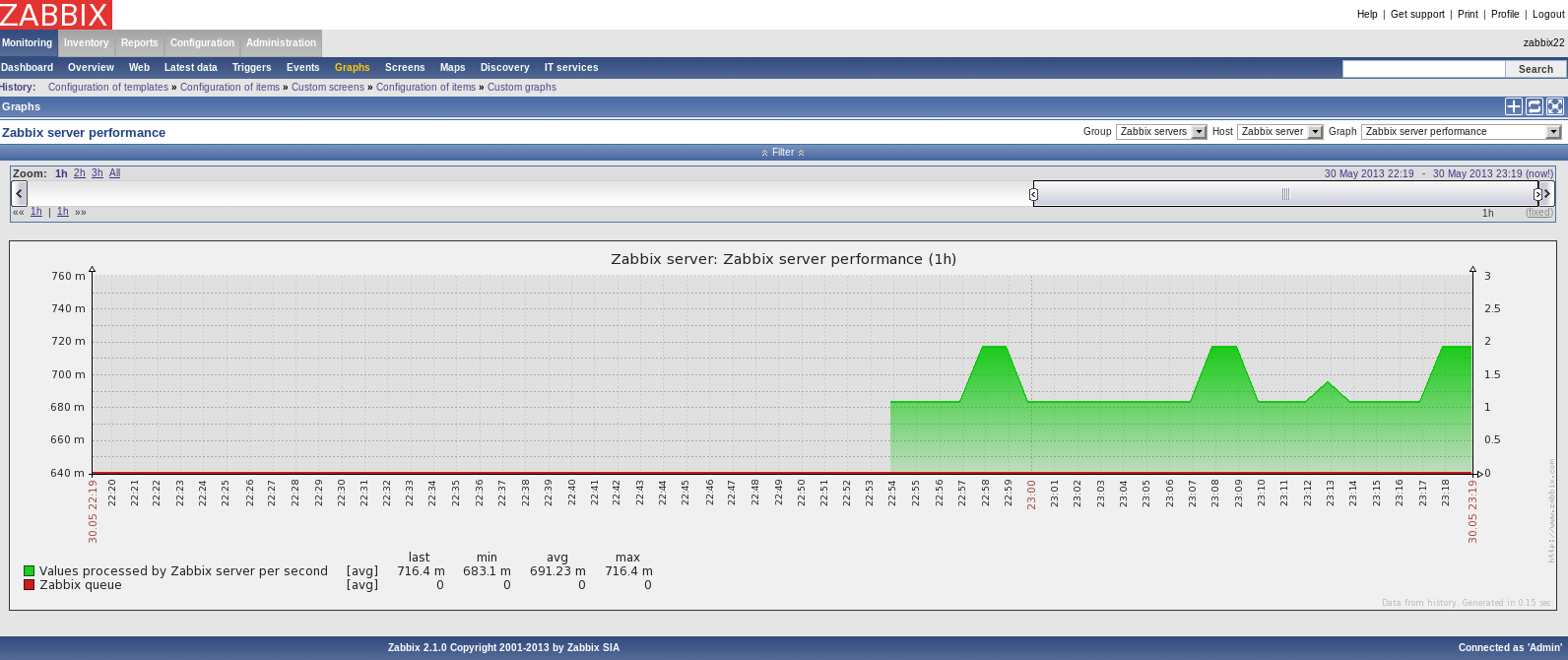Open Maps submenu
1568x660 pixels.
point(452,68)
